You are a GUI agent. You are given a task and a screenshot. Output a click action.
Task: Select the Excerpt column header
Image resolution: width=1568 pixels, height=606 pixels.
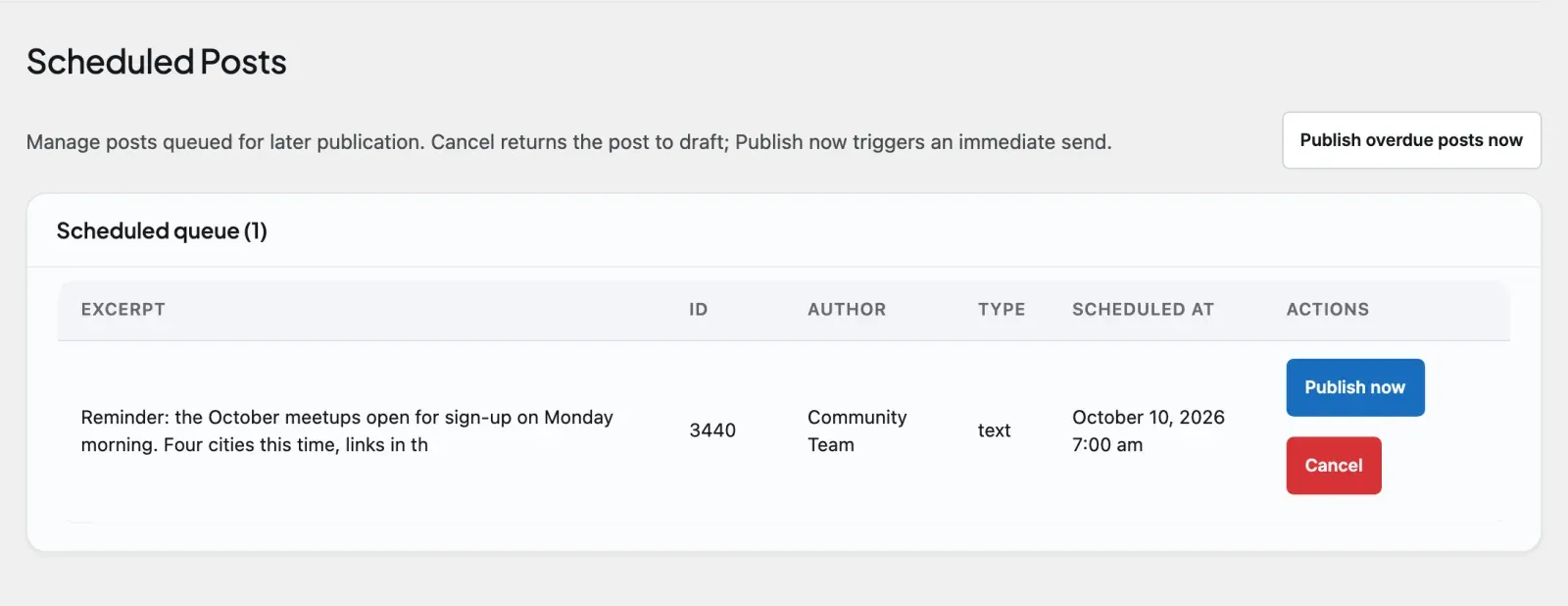tap(123, 310)
